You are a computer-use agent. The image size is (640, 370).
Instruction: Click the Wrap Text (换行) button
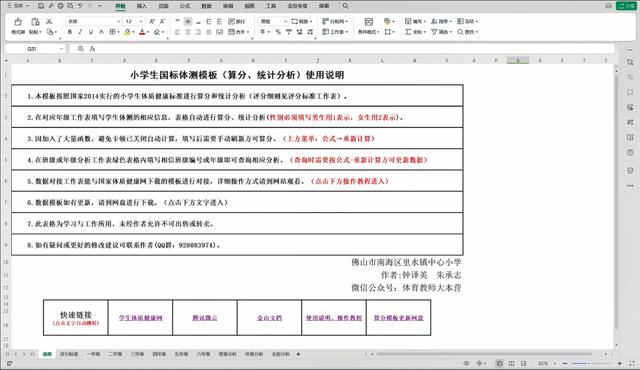[237, 21]
